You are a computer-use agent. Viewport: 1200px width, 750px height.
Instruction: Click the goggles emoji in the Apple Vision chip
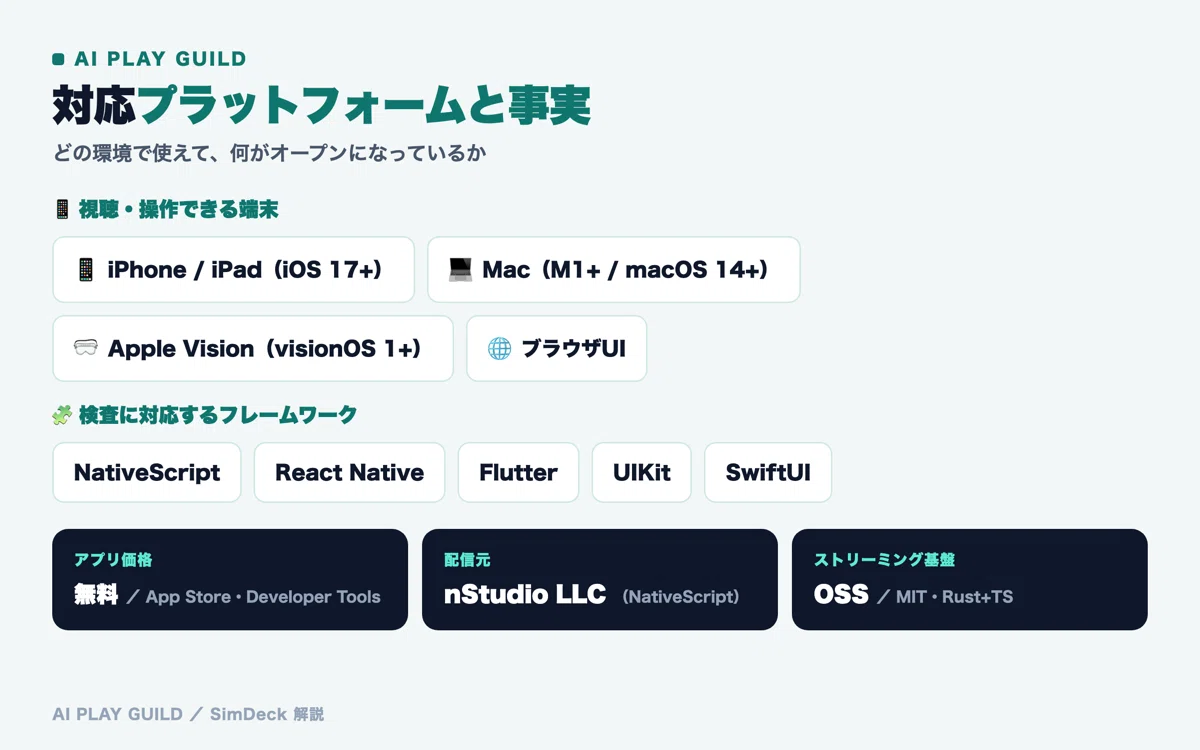point(85,349)
